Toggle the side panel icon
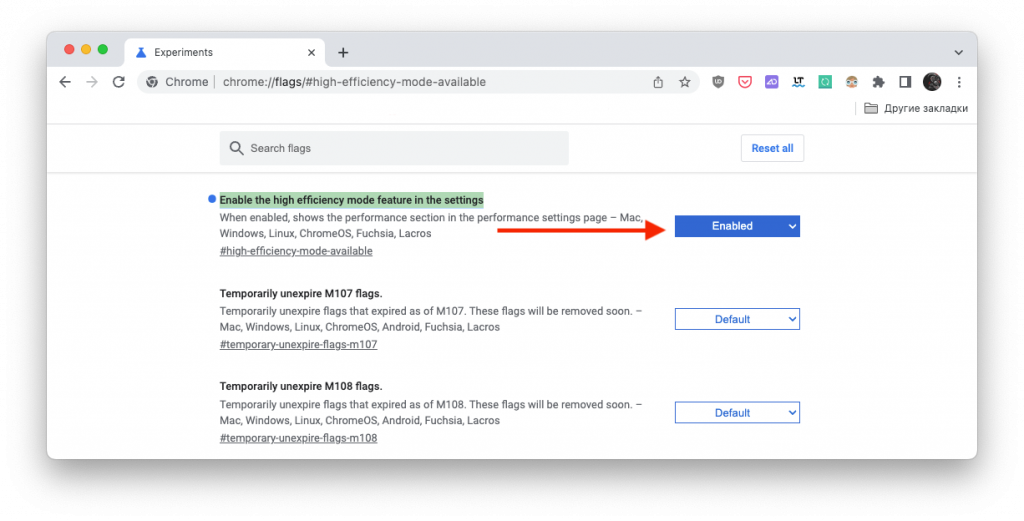This screenshot has height=521, width=1024. coord(904,82)
